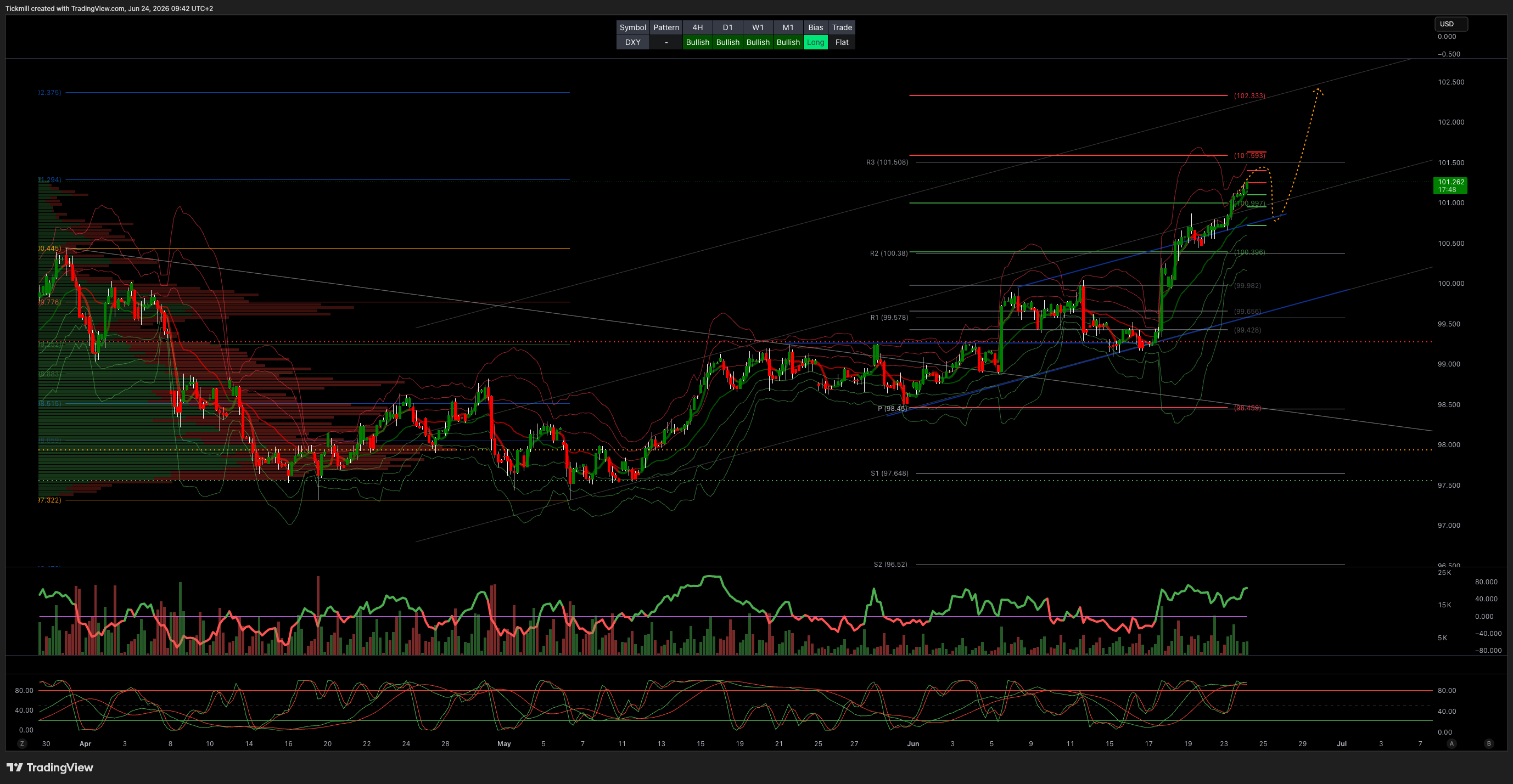Click the Bullish cell under M1
Viewport: 1513px width, 784px height.
(x=788, y=42)
